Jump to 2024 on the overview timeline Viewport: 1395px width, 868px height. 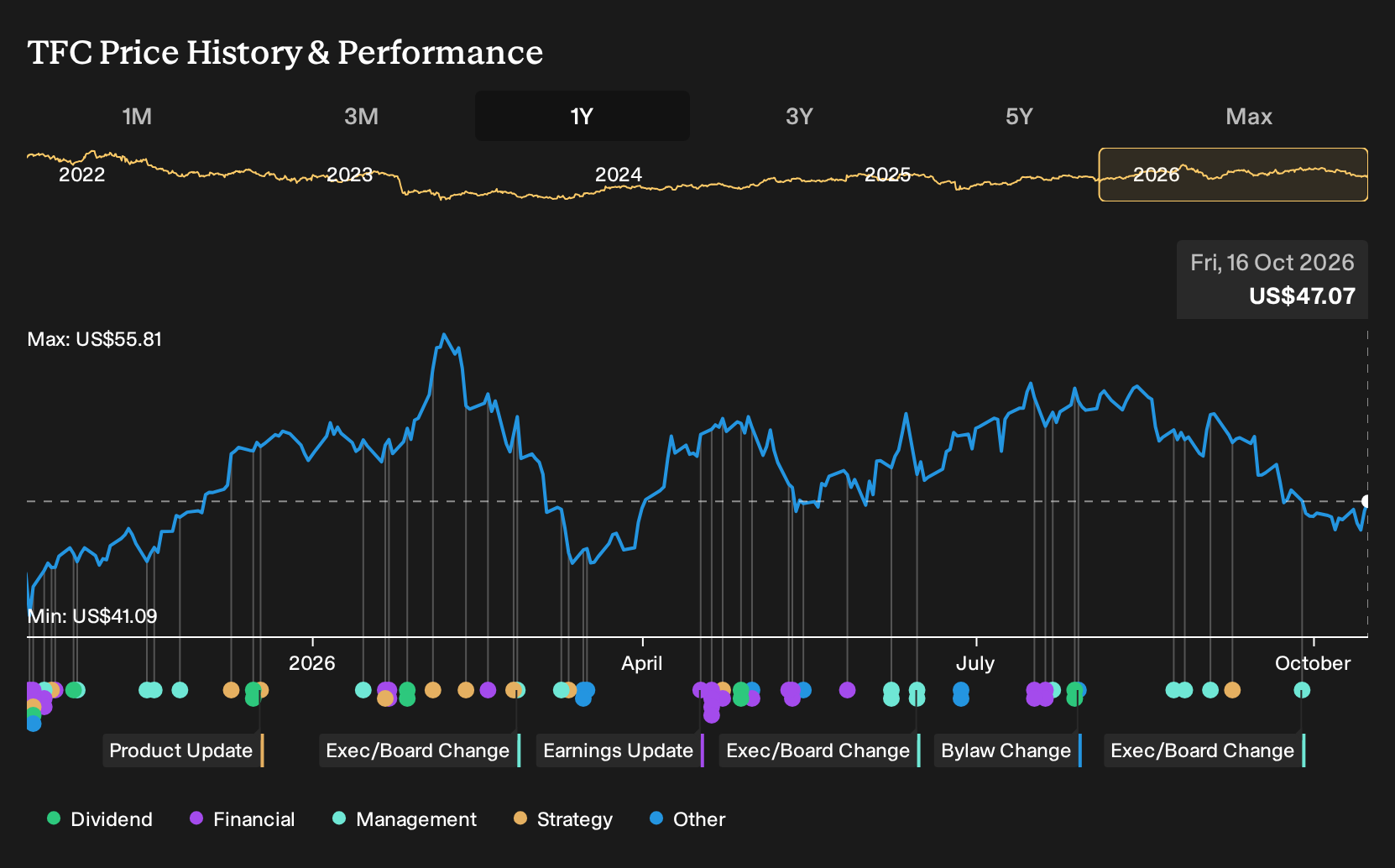619,175
